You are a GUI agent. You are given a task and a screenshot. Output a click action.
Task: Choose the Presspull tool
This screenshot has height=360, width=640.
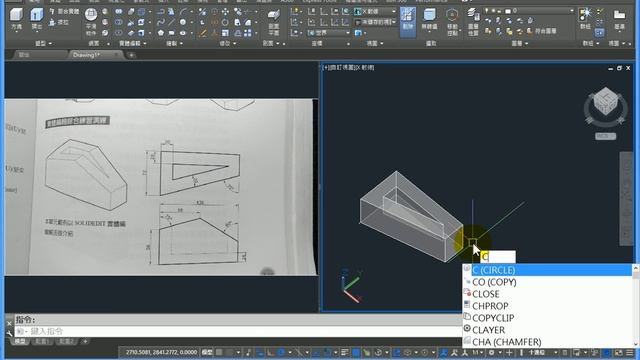pyautogui.click(x=60, y=22)
